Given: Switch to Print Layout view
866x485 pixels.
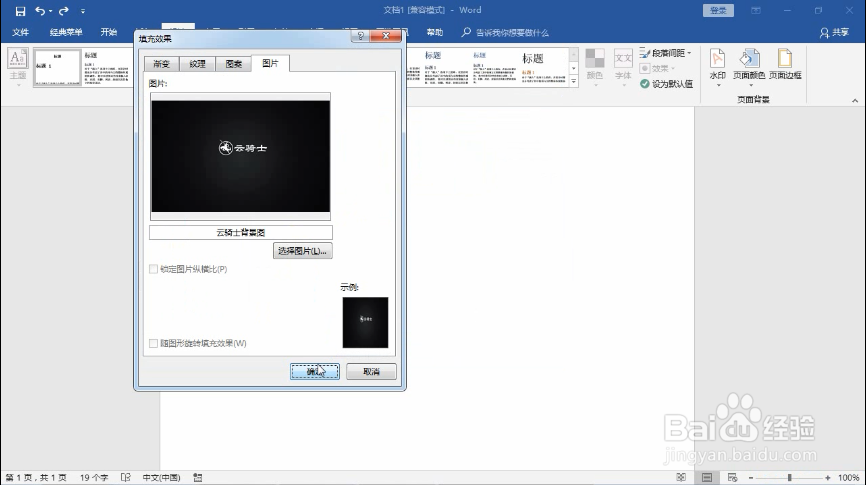Looking at the screenshot, I should [707, 477].
